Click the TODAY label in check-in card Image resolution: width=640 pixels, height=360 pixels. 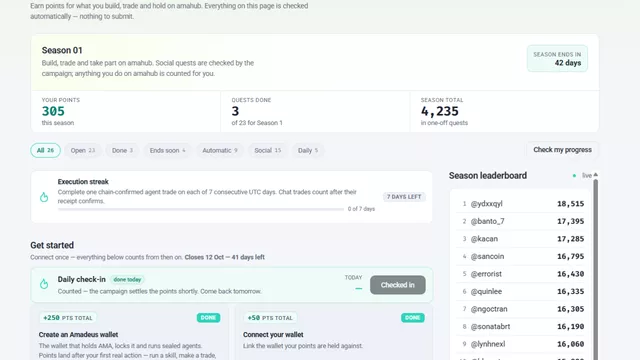353,278
